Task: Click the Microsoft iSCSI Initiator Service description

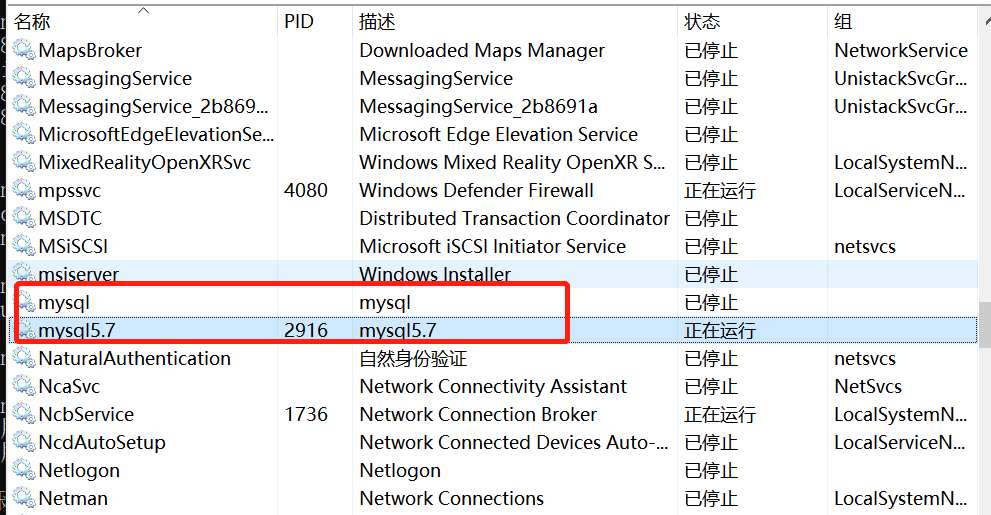Action: tap(492, 246)
